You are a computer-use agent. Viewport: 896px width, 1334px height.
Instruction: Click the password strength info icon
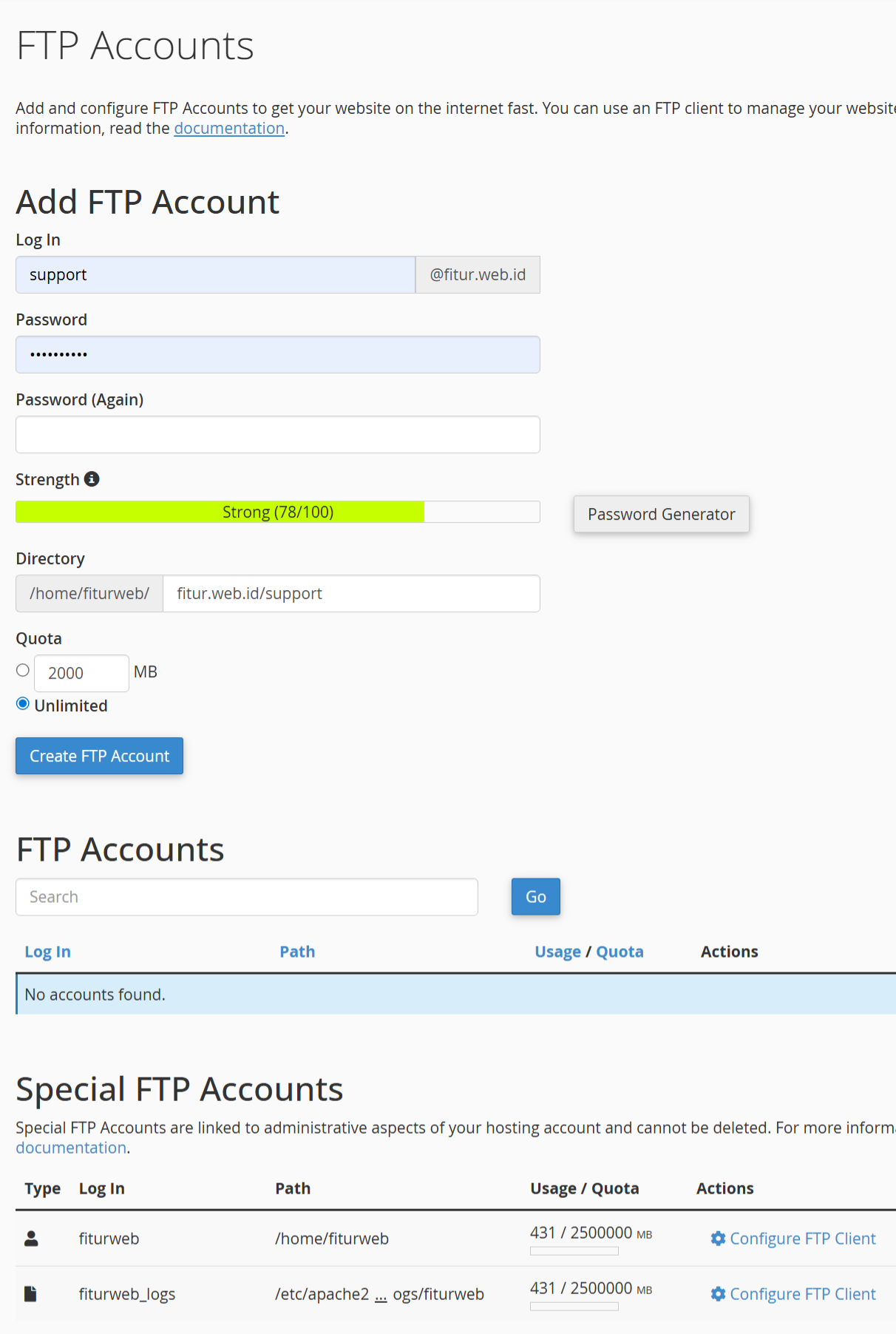(x=92, y=479)
